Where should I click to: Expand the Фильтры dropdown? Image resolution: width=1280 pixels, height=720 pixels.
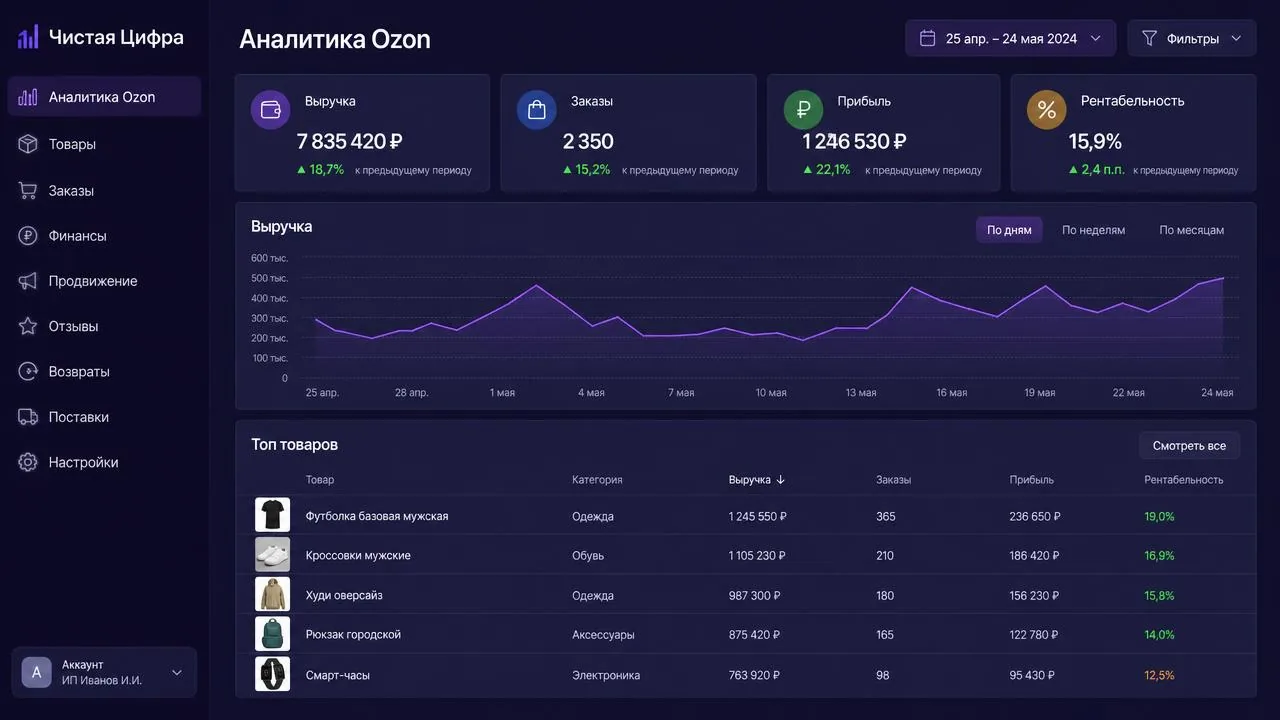click(x=1191, y=38)
